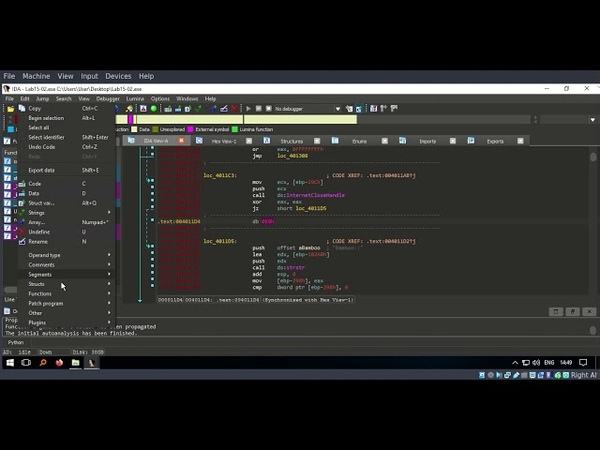
Task: Open the Lumina menu
Action: click(135, 99)
